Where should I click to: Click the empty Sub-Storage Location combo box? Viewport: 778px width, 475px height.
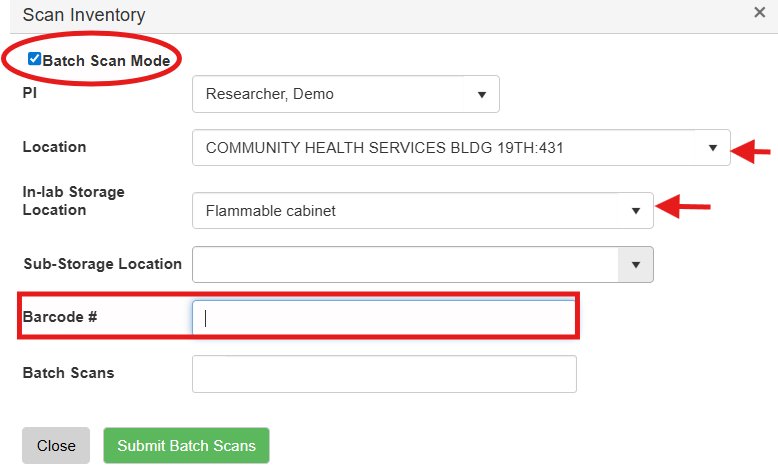pyautogui.click(x=406, y=265)
